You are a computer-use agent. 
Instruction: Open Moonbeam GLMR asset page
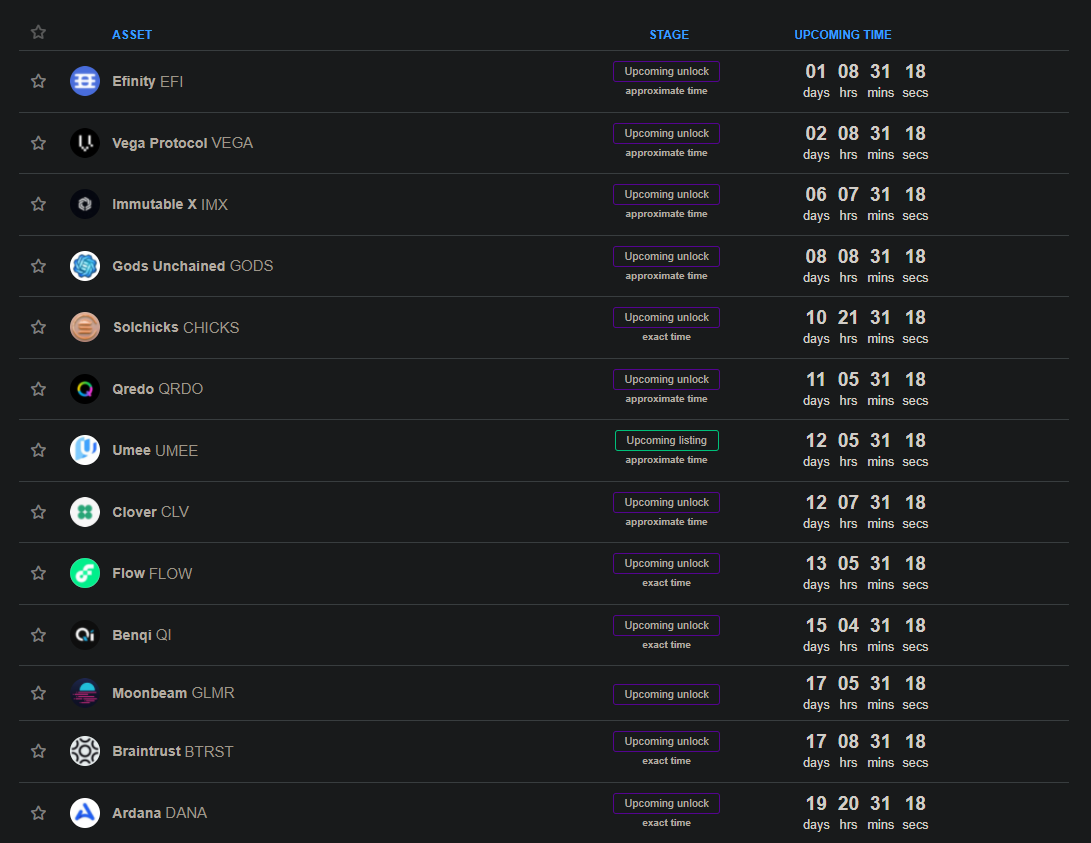point(173,693)
